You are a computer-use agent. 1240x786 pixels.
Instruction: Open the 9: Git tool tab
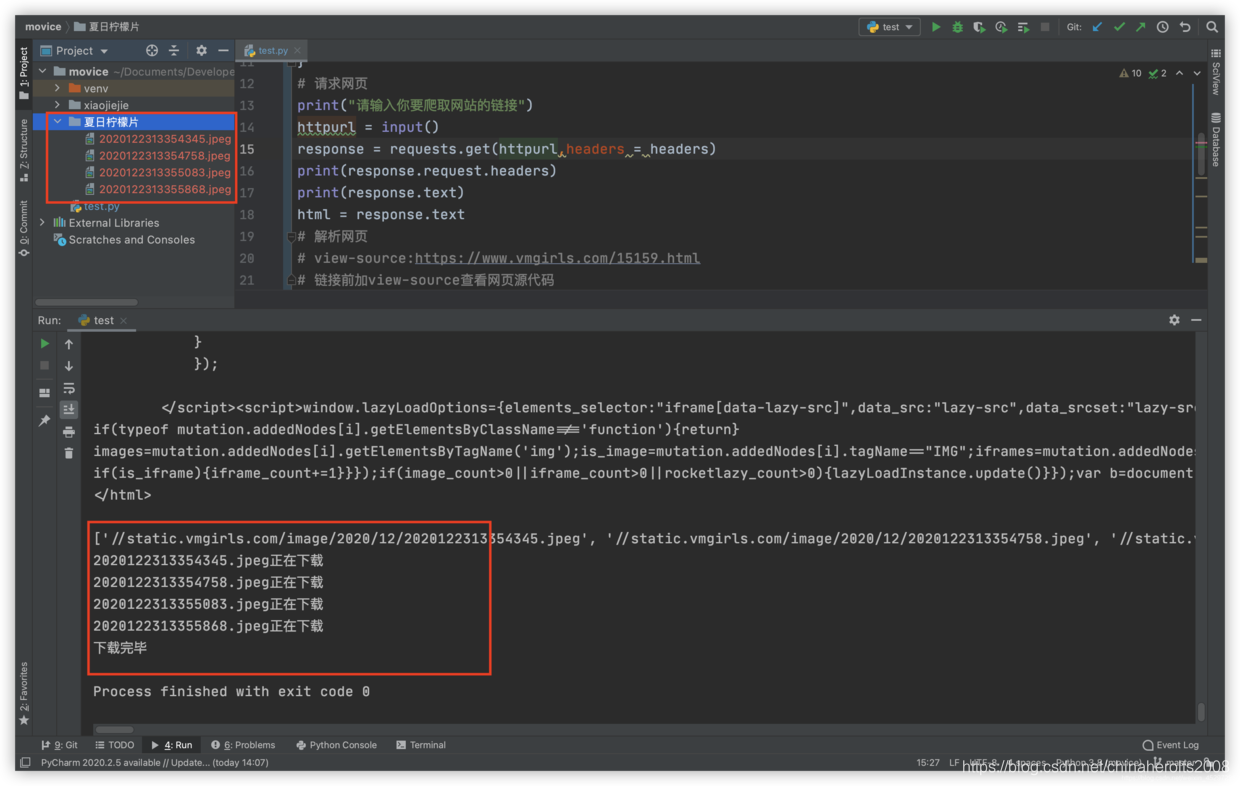pyautogui.click(x=60, y=745)
